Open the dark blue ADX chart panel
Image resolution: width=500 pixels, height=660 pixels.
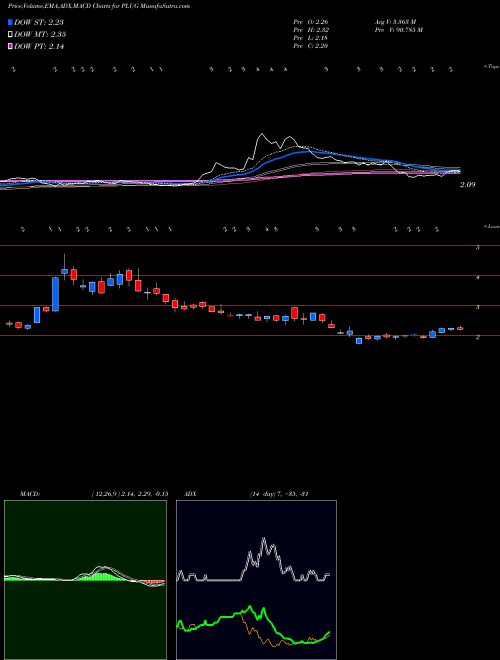tap(256, 580)
